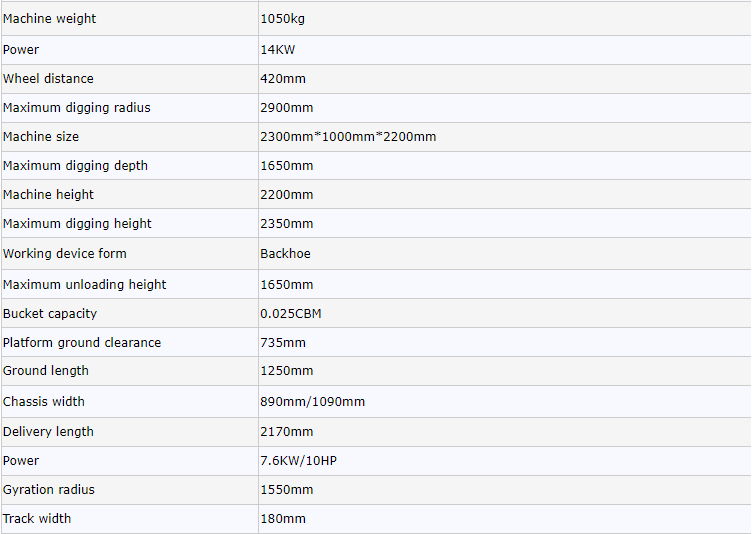
Task: Select the "Machine height" row label
Action: point(48,194)
